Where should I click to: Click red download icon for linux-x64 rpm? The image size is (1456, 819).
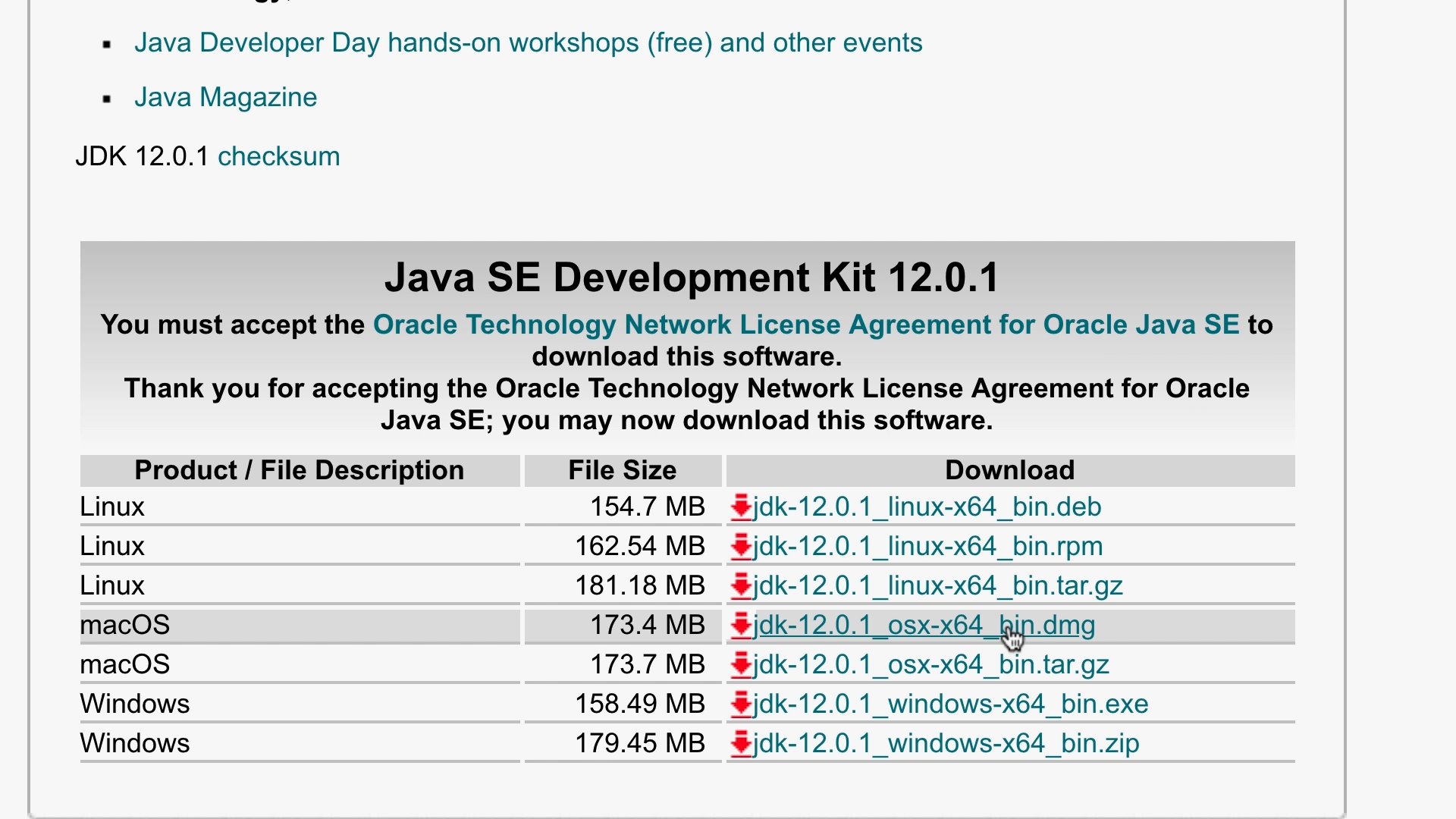coord(740,546)
